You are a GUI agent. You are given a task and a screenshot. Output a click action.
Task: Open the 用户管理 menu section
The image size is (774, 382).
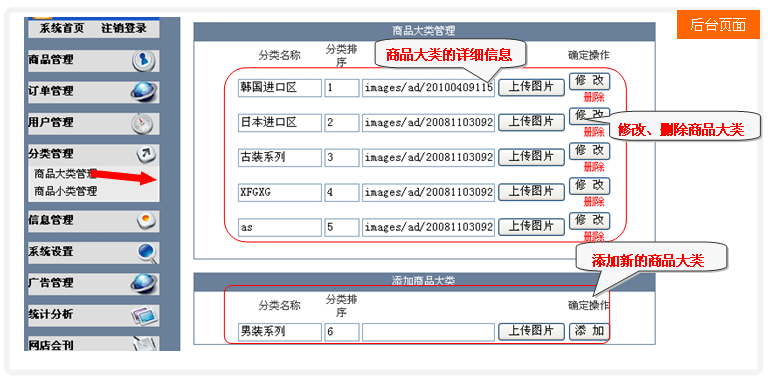tap(93, 123)
